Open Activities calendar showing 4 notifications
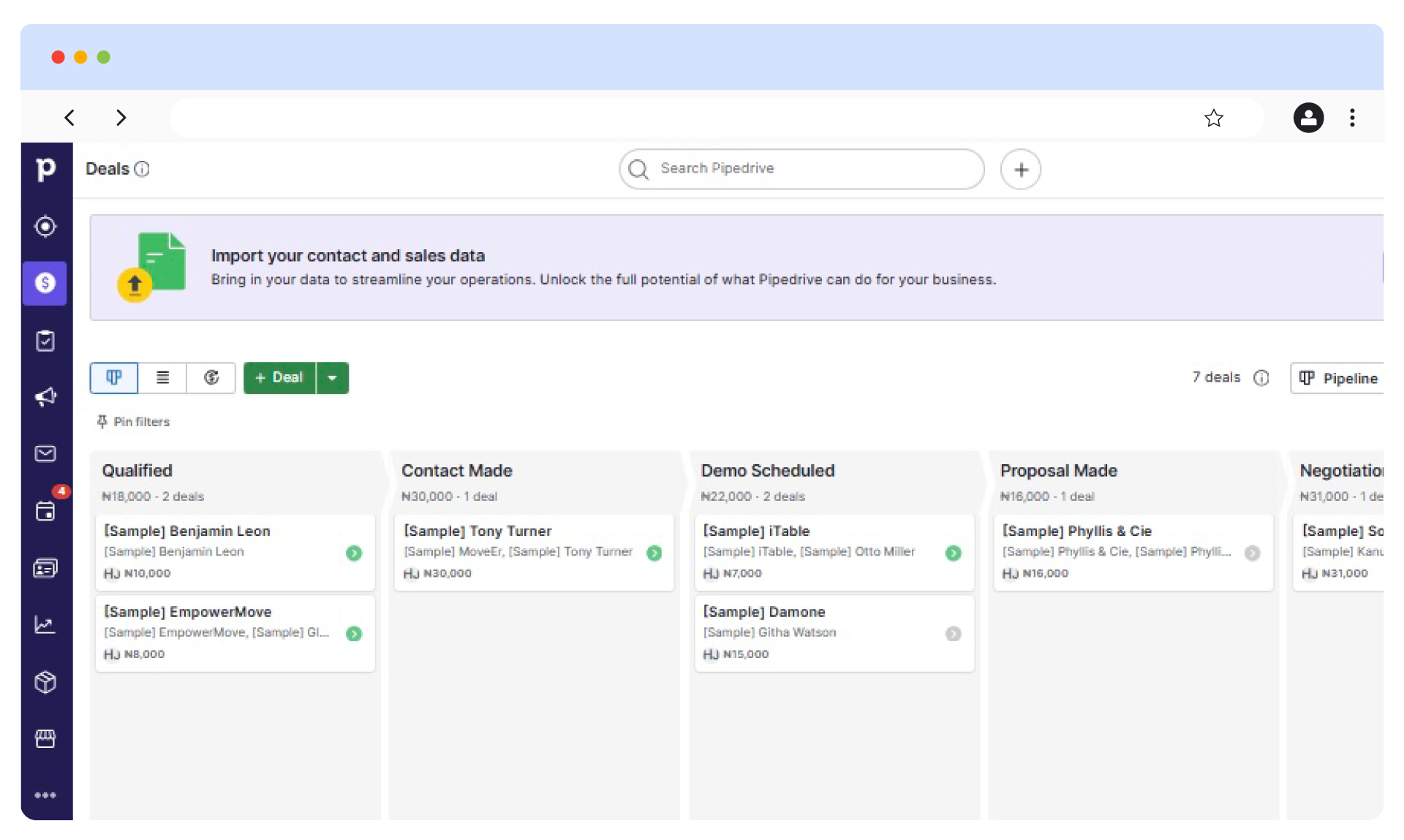The width and height of the screenshot is (1404, 840). pos(45,512)
